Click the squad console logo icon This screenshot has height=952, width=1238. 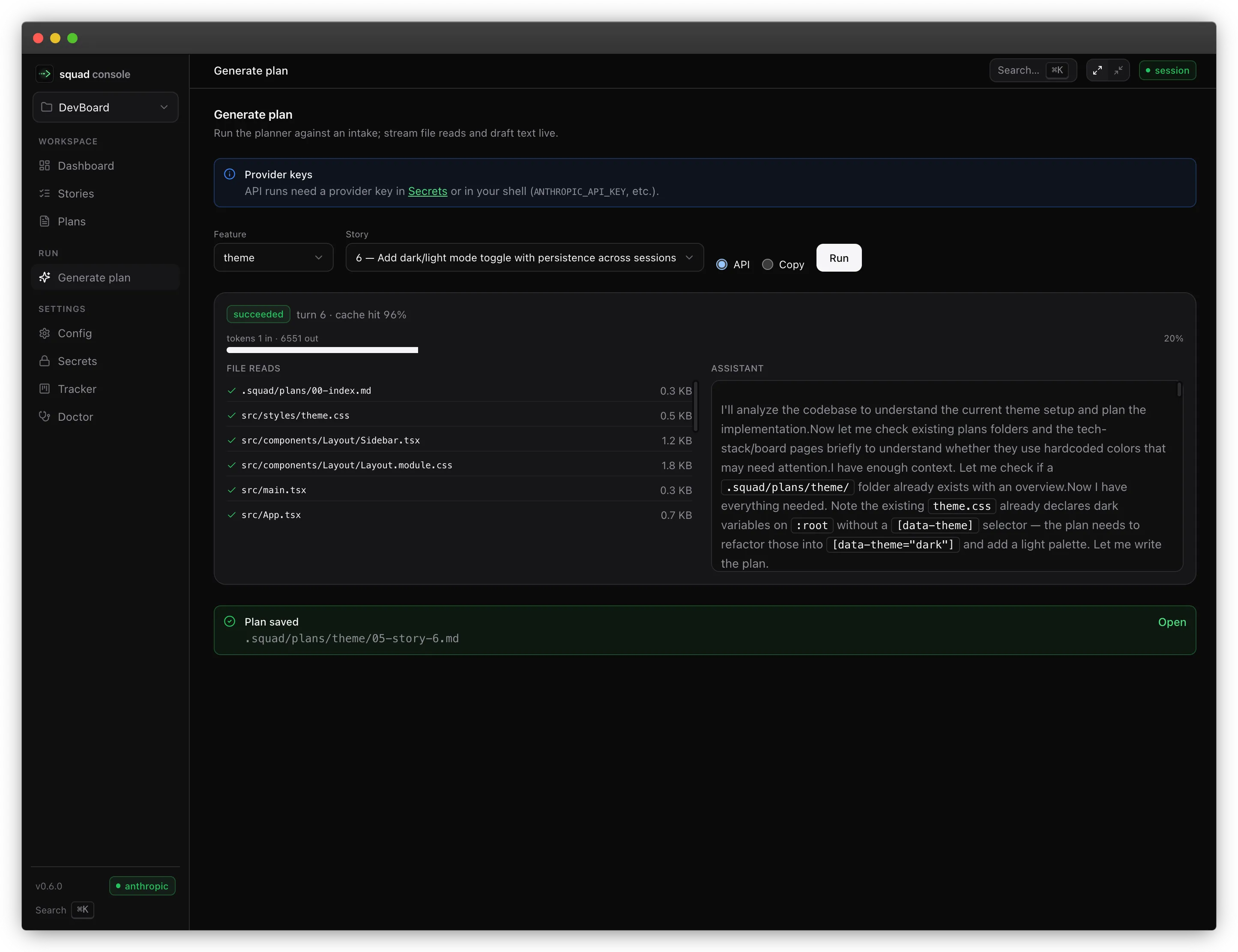[44, 74]
